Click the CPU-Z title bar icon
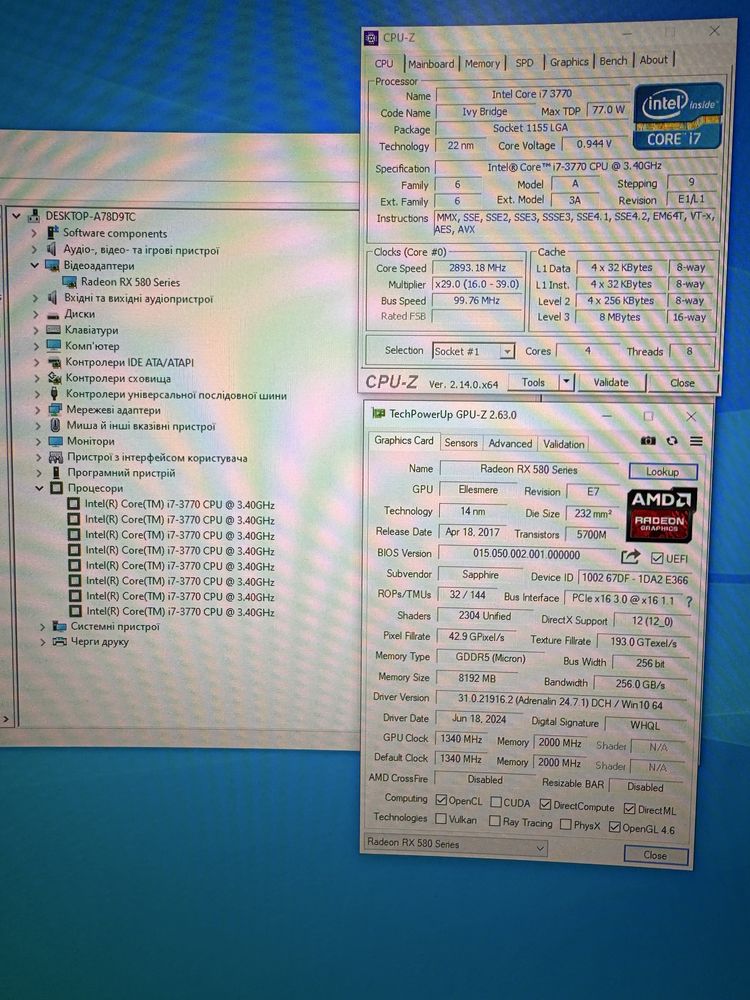 [x=371, y=38]
